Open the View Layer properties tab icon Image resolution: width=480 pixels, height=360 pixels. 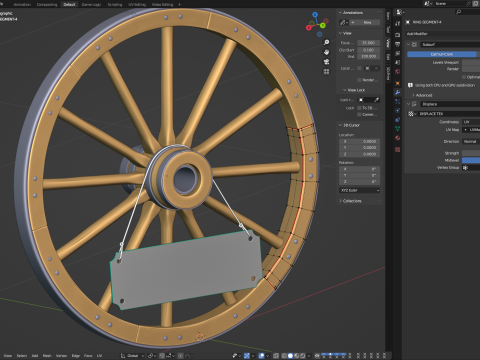397,53
